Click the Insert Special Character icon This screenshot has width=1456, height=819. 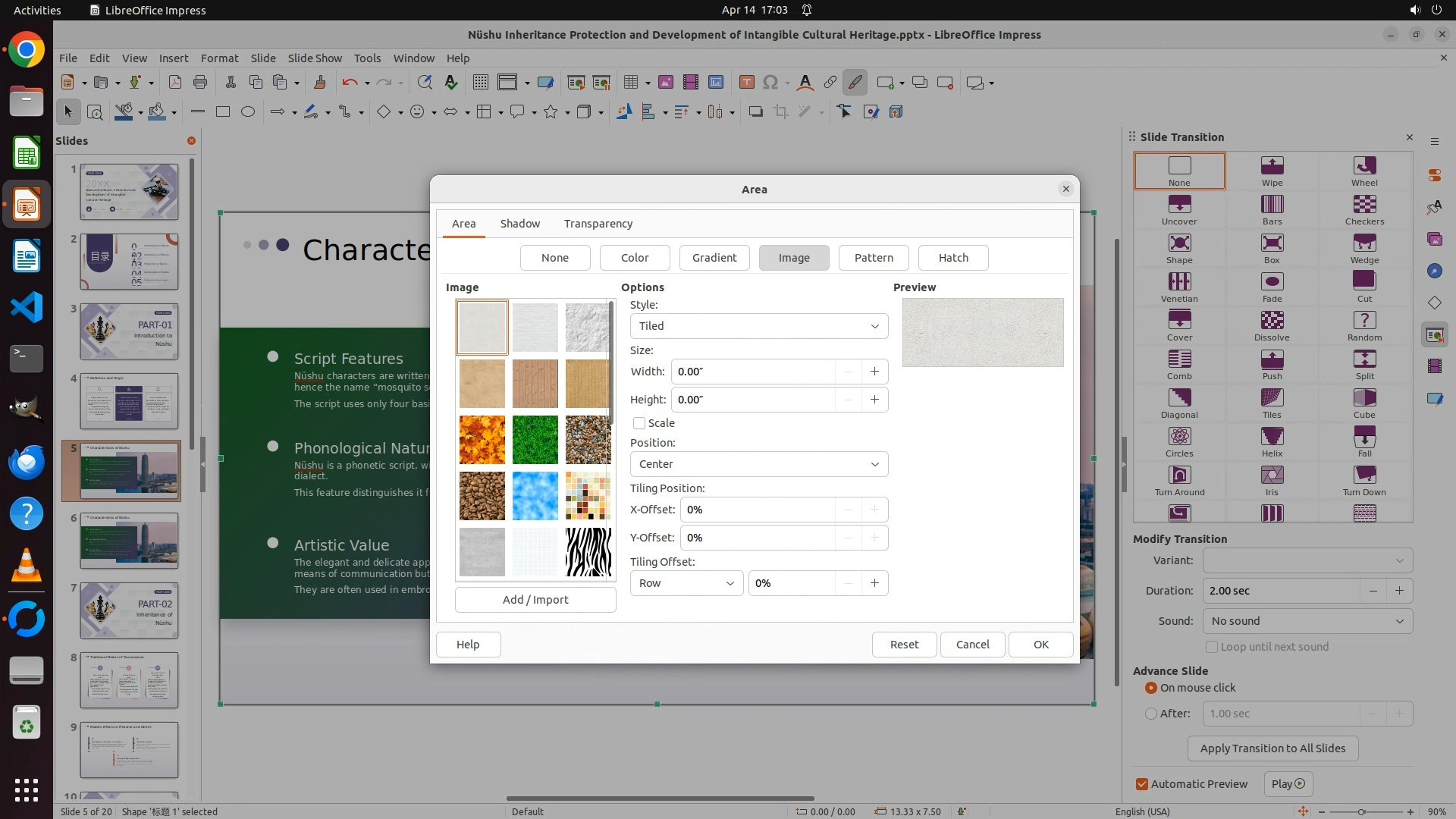[770, 83]
